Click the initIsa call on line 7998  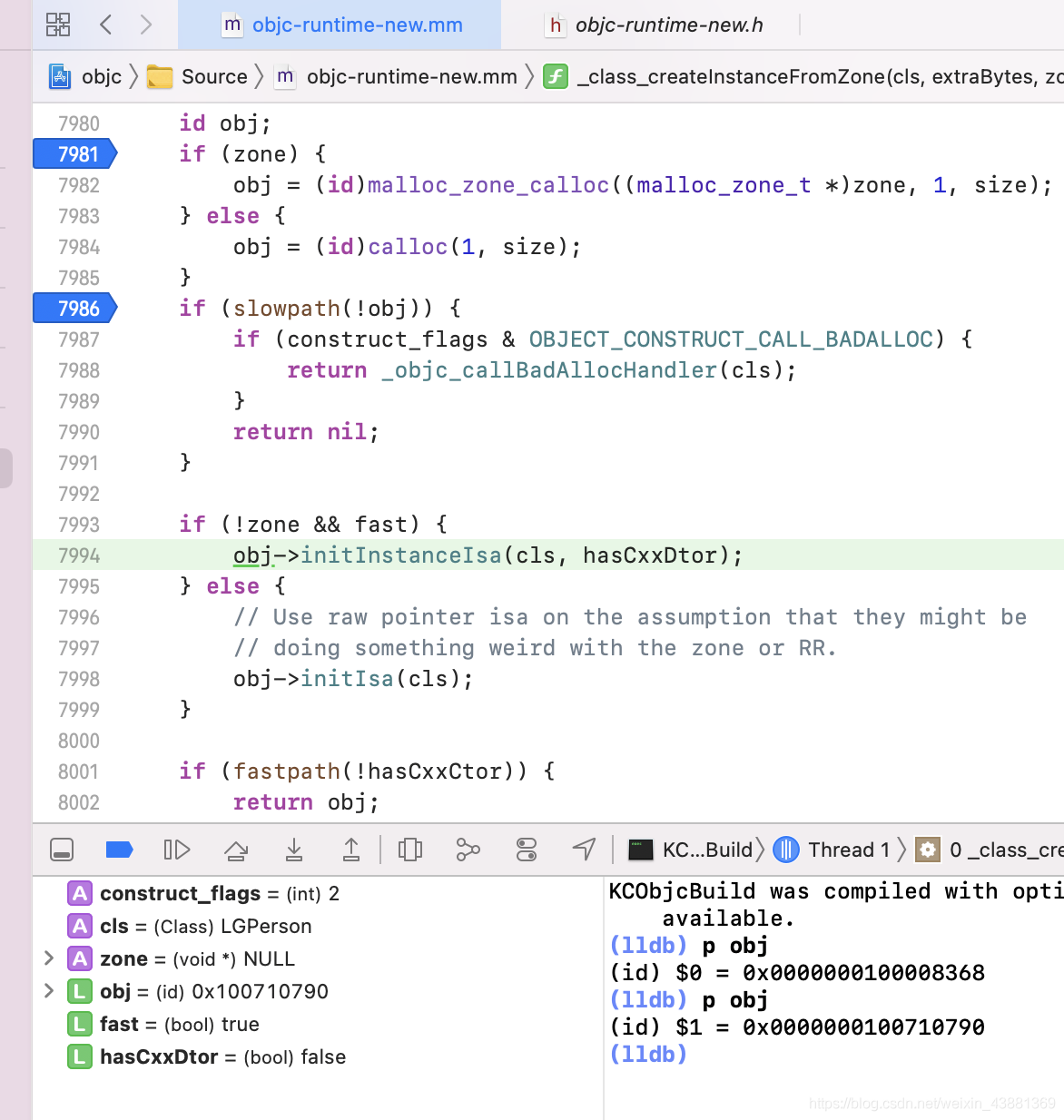[348, 679]
